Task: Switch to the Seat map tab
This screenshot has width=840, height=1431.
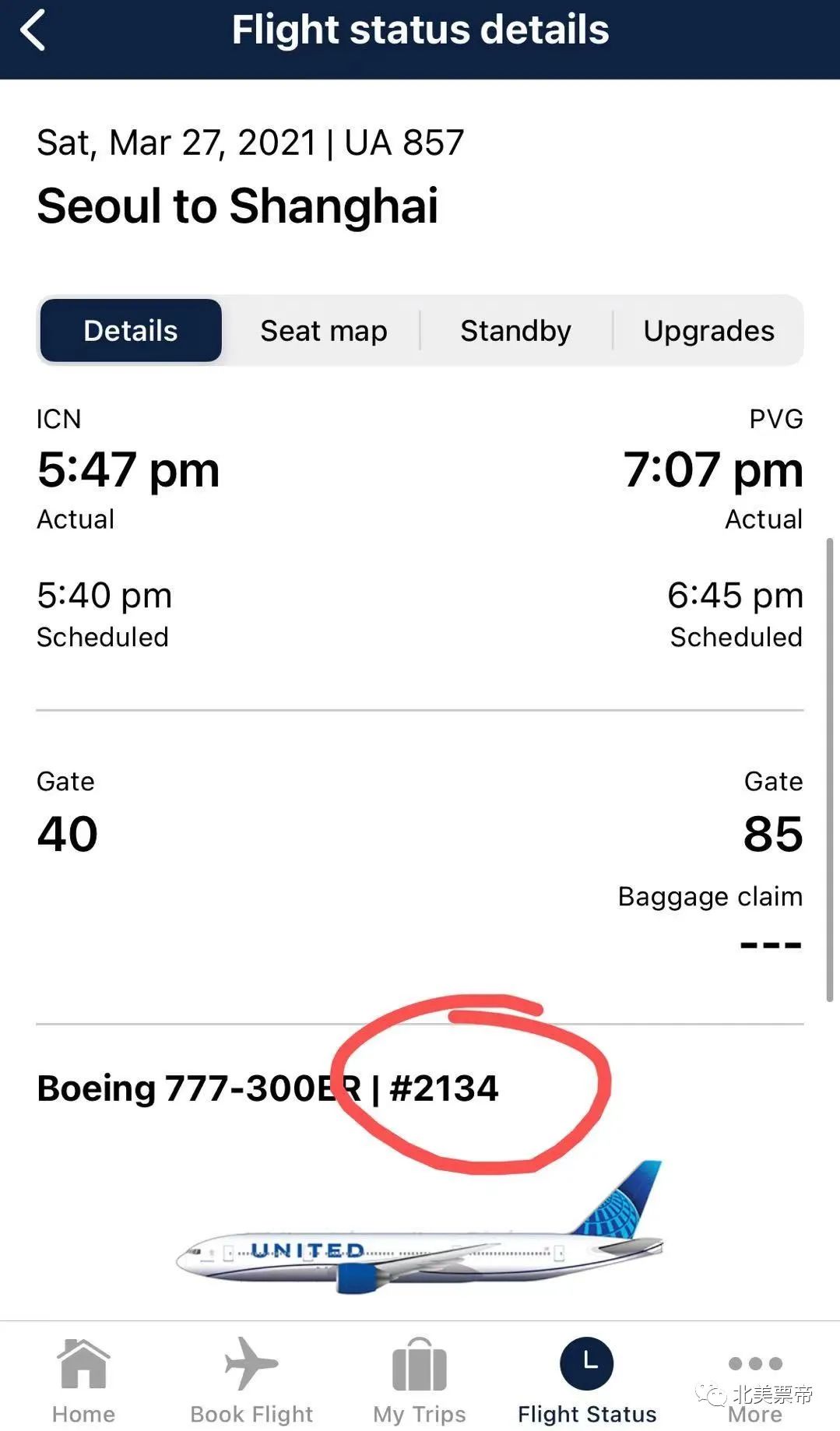Action: click(x=323, y=330)
